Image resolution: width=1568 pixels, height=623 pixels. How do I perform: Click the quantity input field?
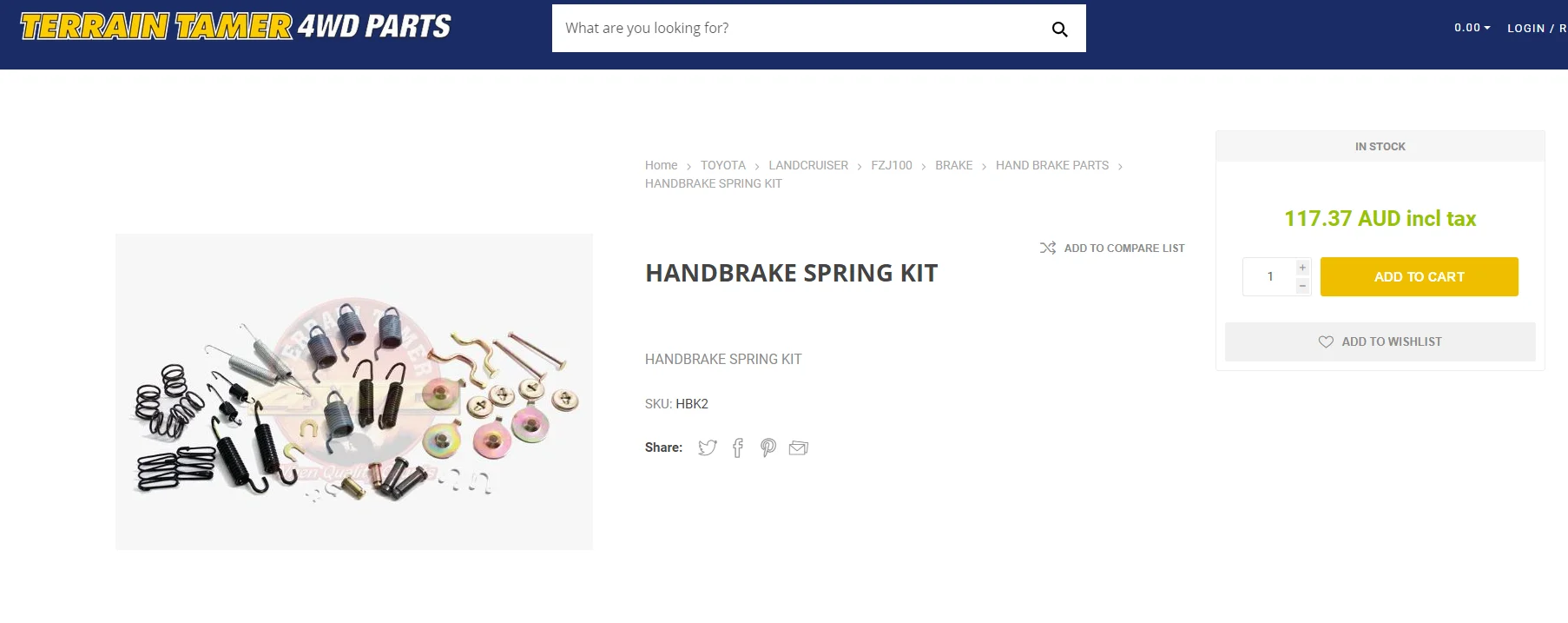pyautogui.click(x=1269, y=276)
